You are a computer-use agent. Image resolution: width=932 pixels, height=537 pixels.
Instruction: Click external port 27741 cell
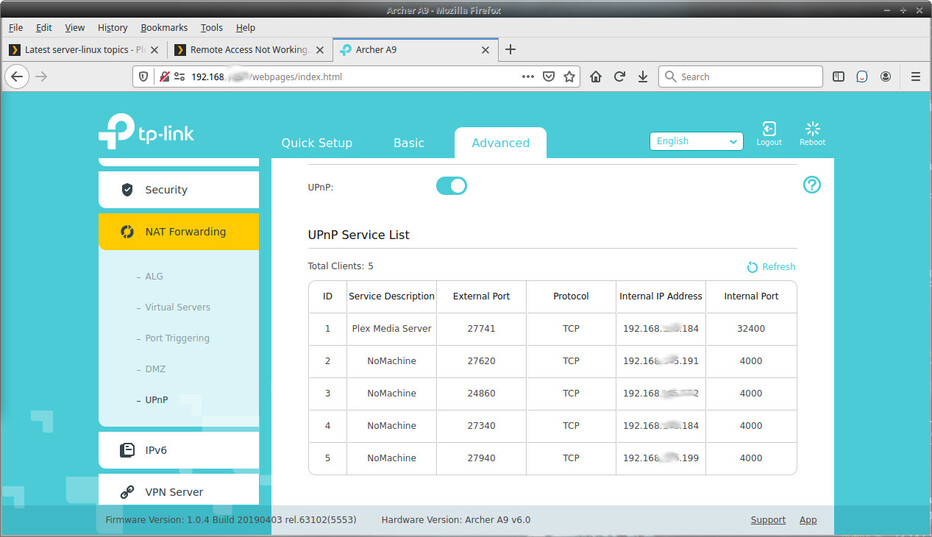pos(481,329)
